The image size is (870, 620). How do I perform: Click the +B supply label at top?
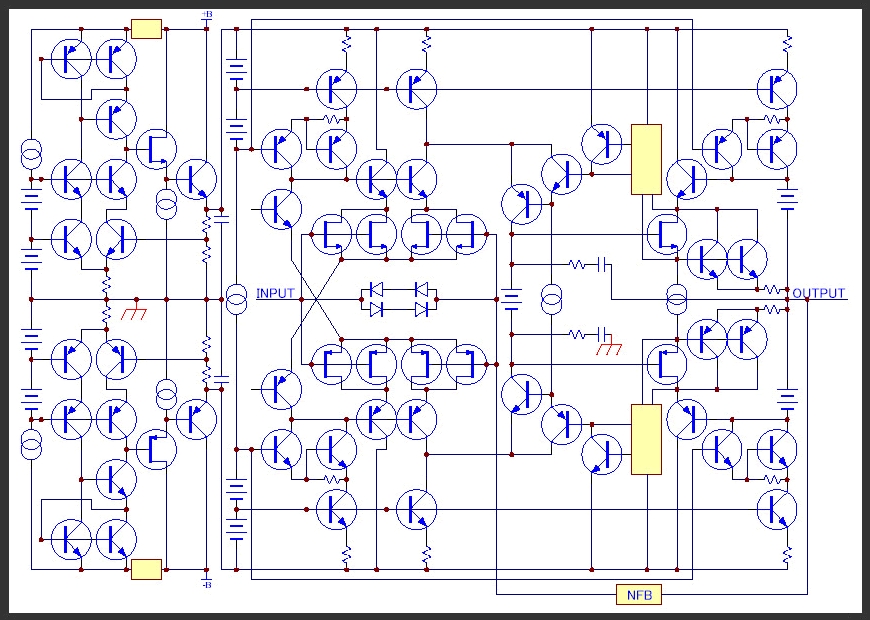[x=206, y=13]
